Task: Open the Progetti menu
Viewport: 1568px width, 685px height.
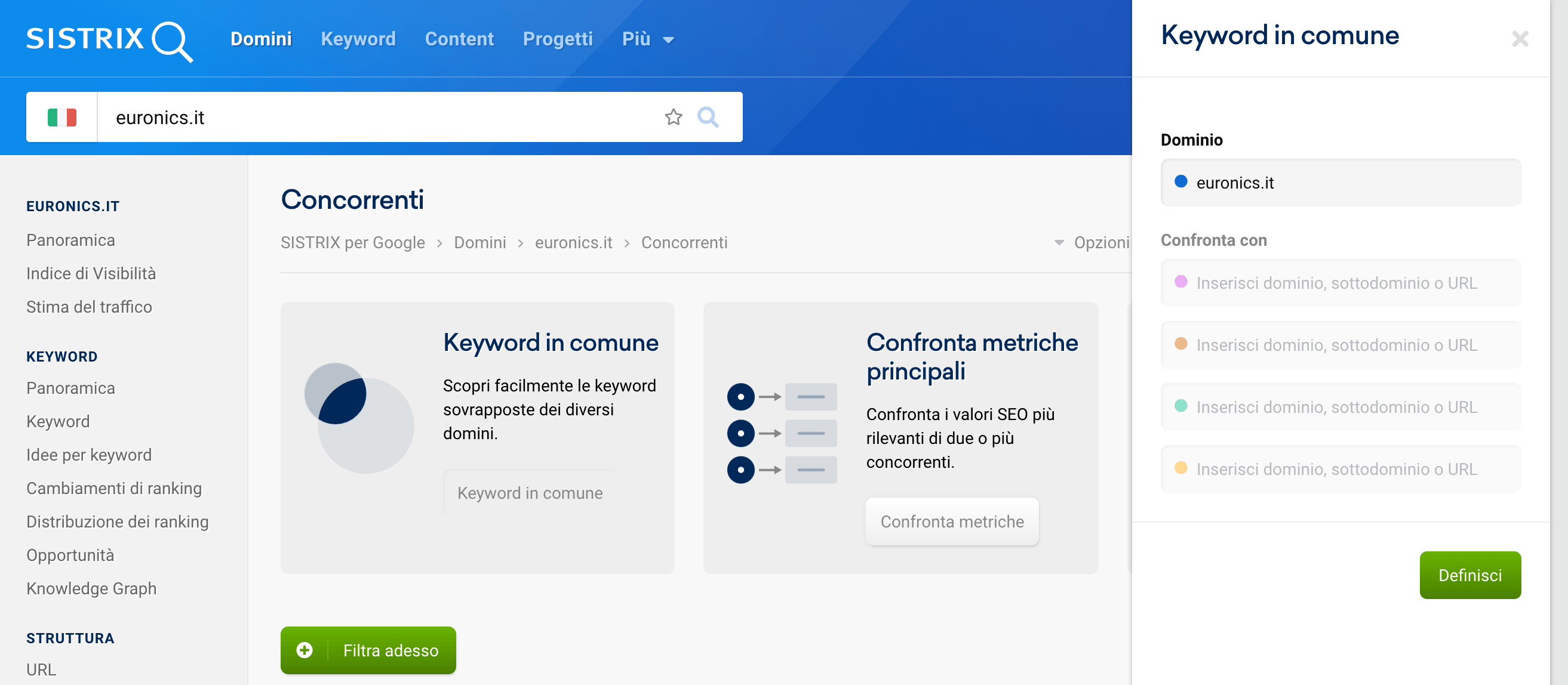Action: coord(558,39)
